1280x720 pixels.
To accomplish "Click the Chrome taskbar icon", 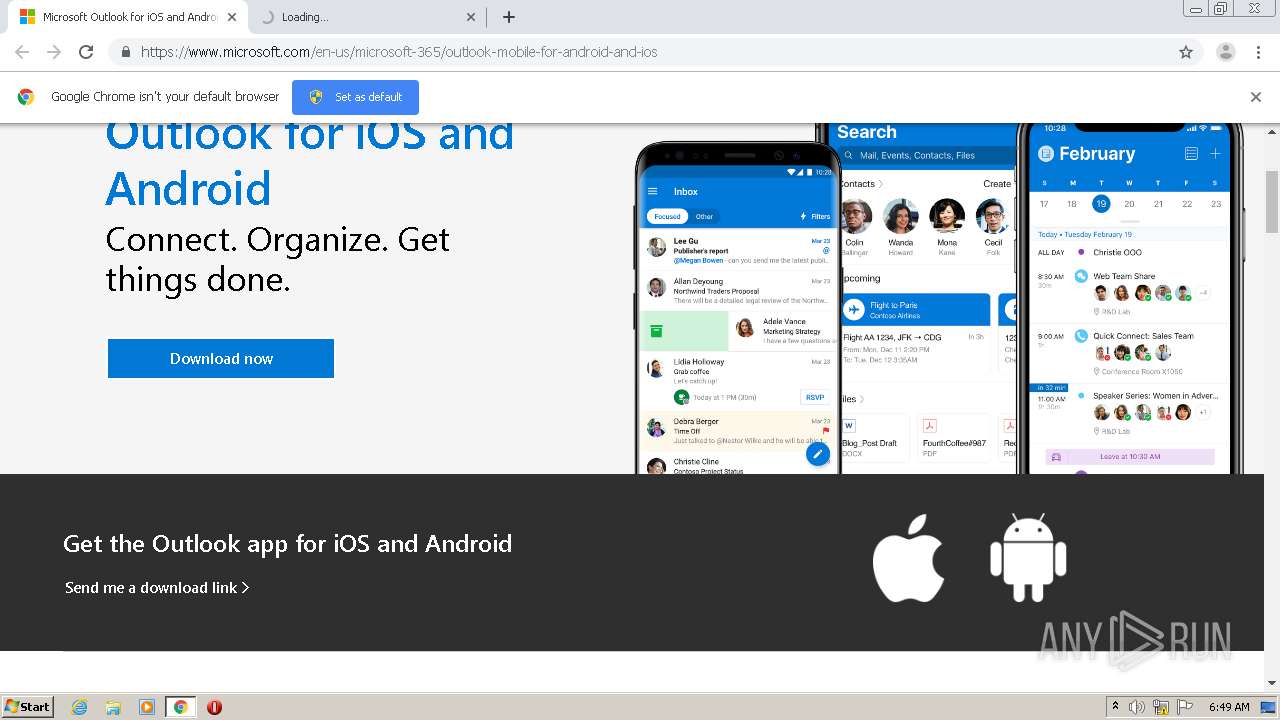I will click(180, 707).
